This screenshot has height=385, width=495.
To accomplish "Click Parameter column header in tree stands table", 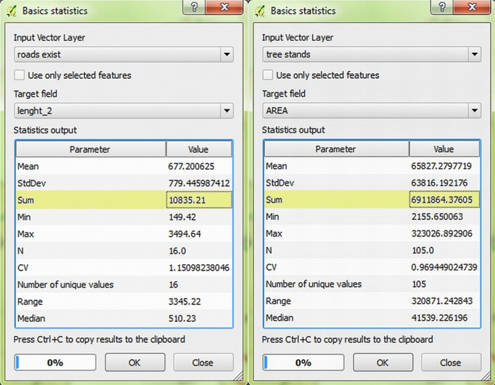I will point(336,149).
